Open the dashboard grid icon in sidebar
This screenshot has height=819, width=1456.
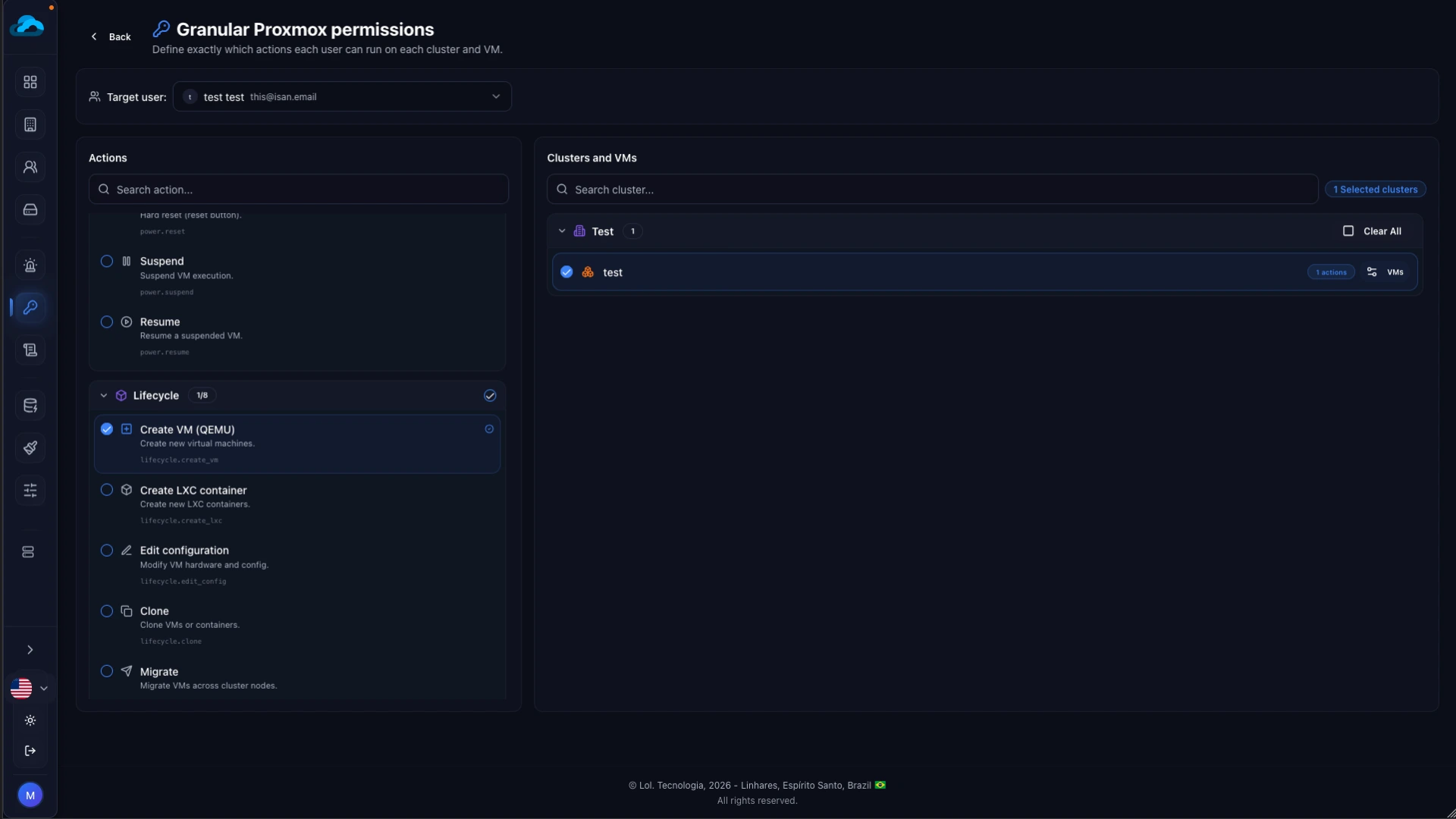(x=30, y=82)
